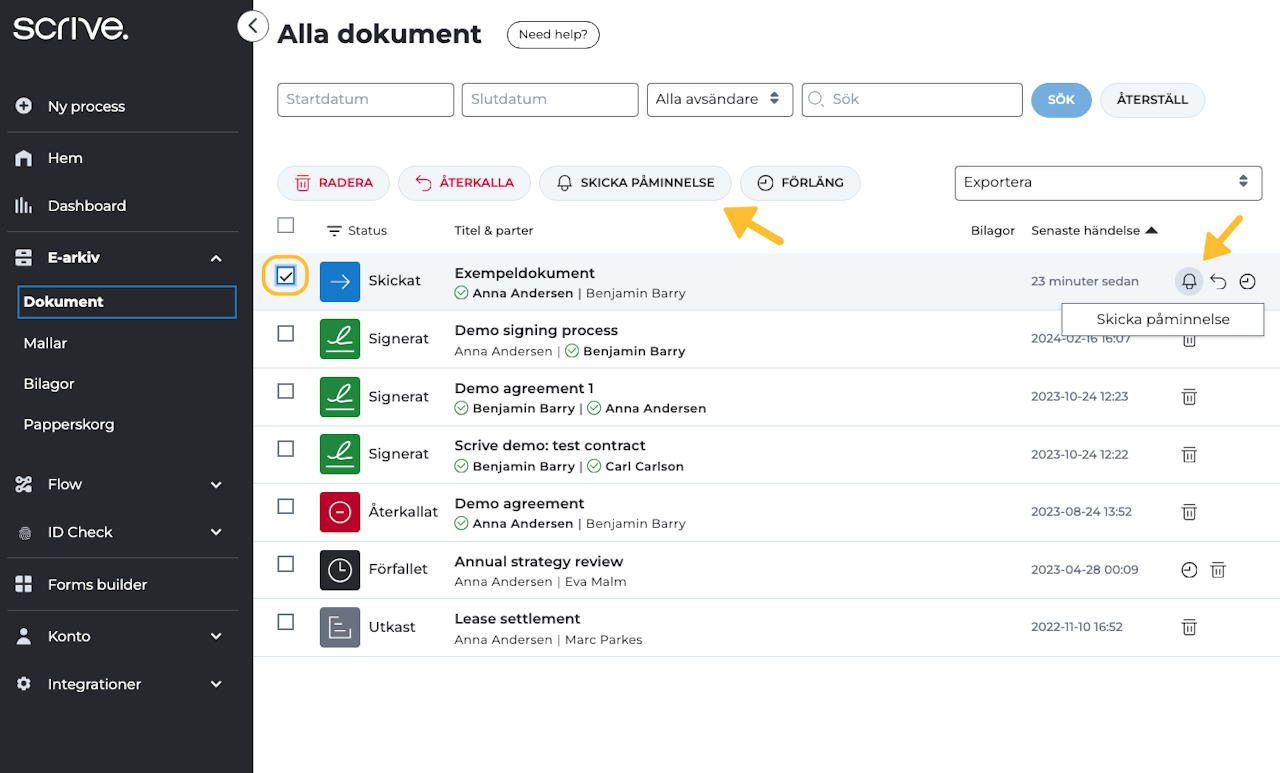Click the trash icon on Lease settlement row
This screenshot has height=773, width=1280.
pos(1189,627)
